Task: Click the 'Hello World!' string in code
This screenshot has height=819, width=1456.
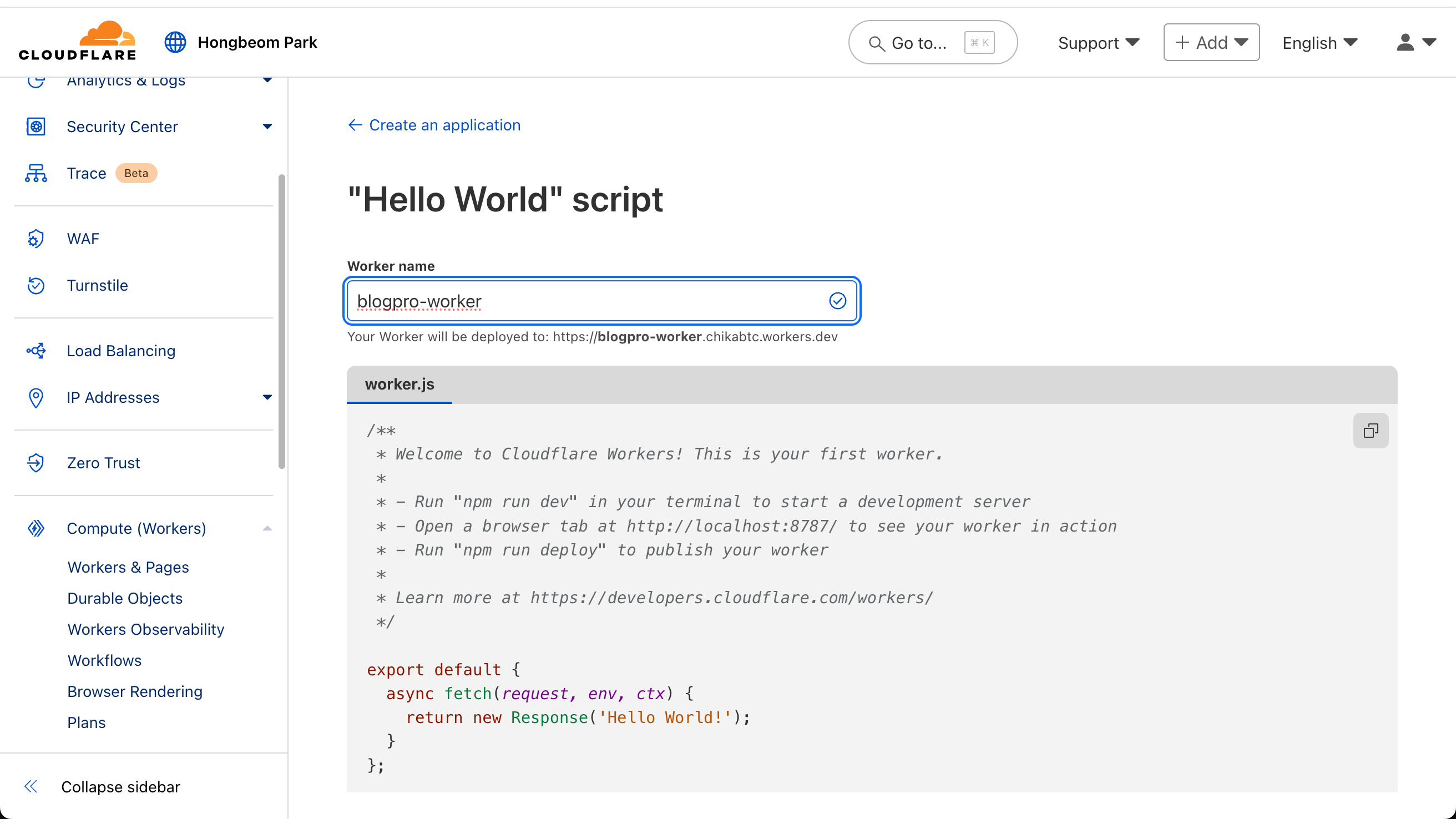Action: tap(665, 717)
